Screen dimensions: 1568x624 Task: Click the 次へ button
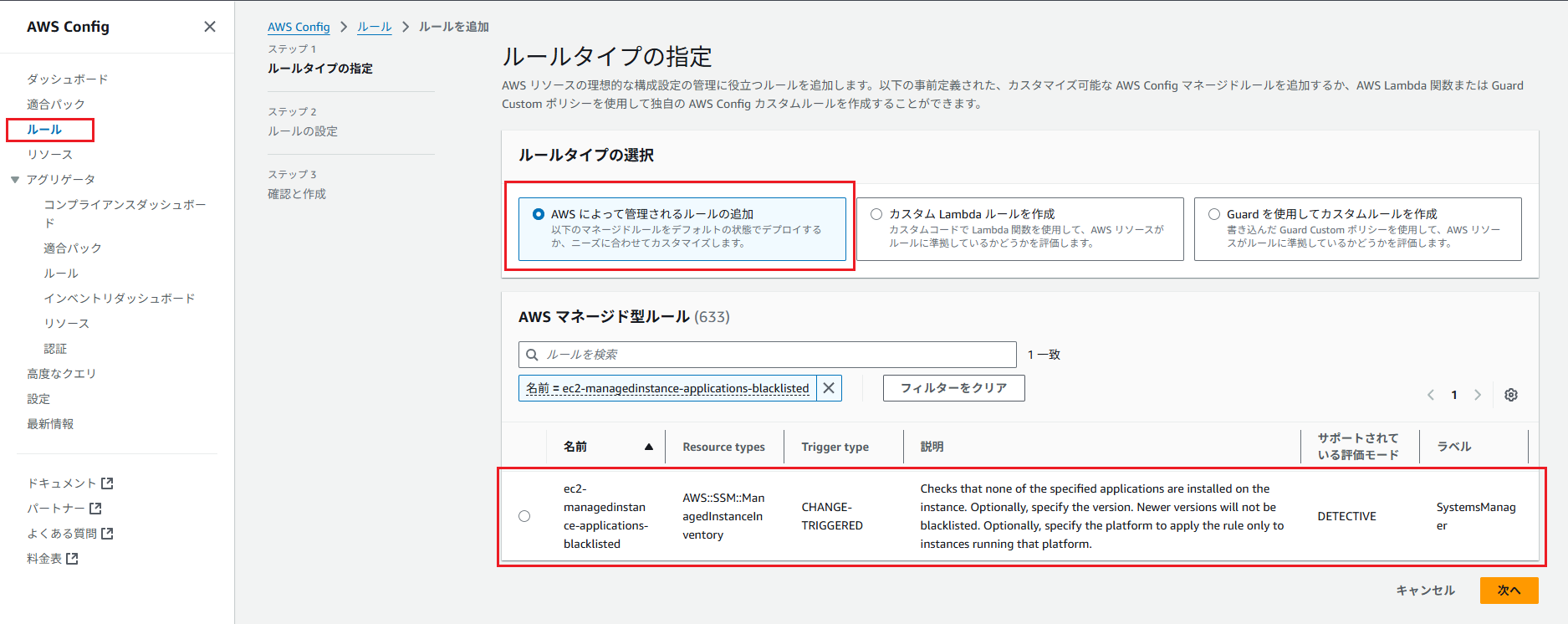pyautogui.click(x=1509, y=591)
